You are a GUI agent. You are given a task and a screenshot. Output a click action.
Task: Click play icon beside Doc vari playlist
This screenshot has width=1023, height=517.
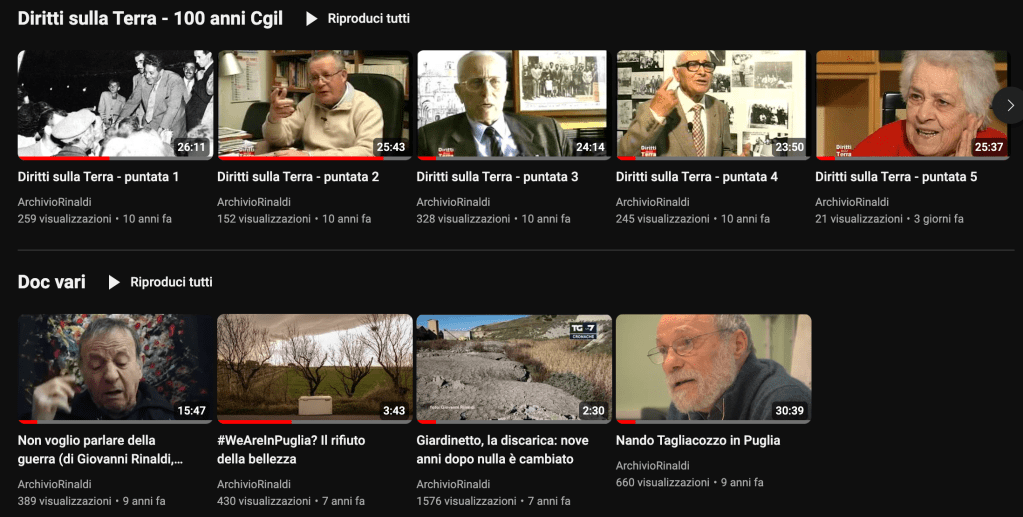(x=115, y=283)
